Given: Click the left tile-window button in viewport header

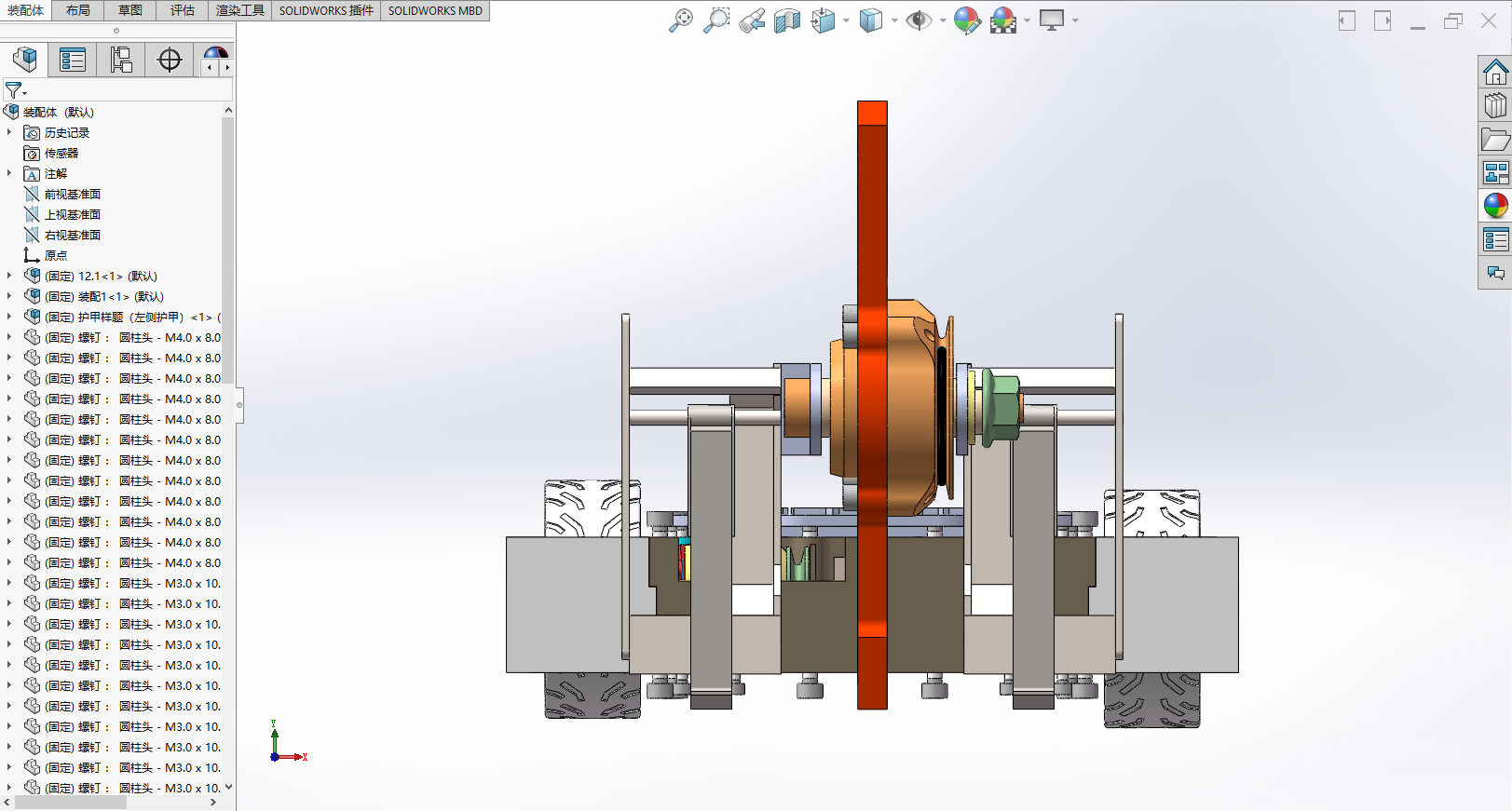Looking at the screenshot, I should tap(1347, 20).
